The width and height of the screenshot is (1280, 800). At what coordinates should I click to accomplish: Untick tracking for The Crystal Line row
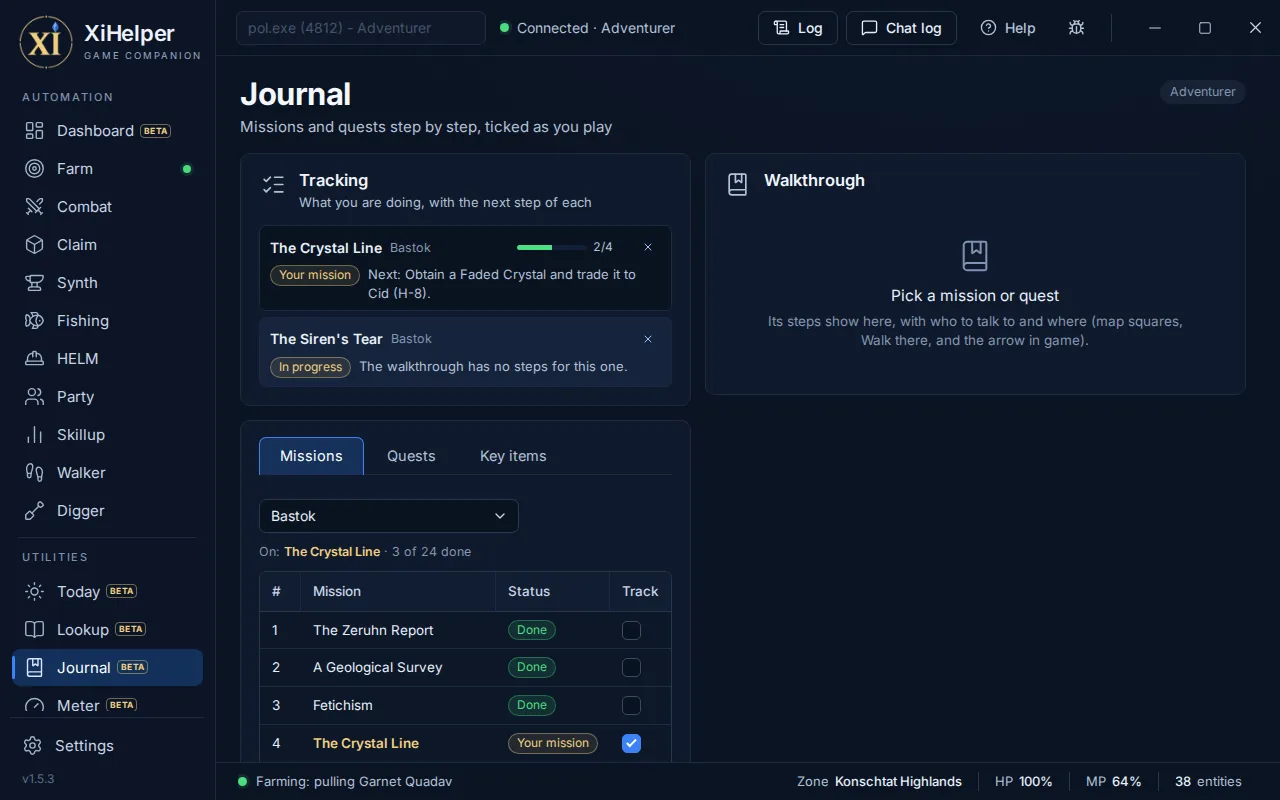[631, 743]
